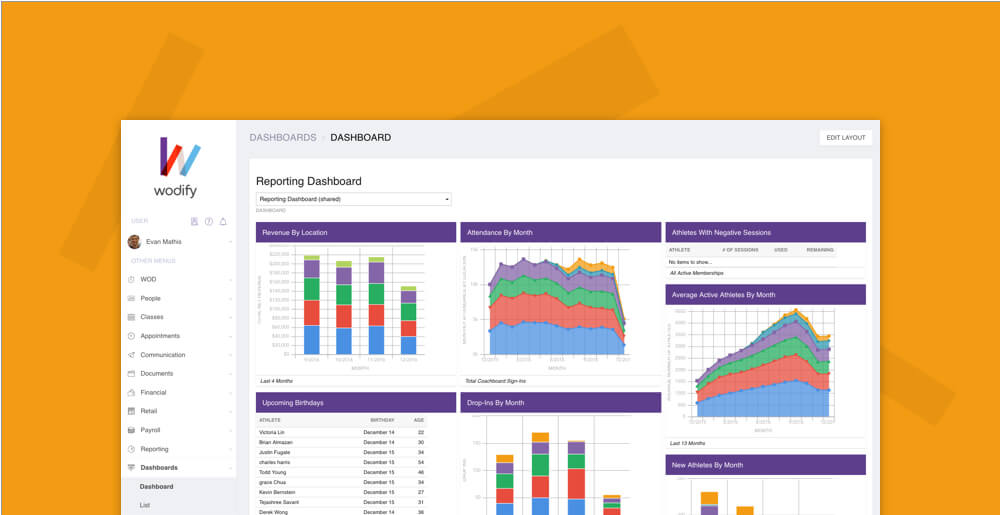Click Justin Fugate in birthdays table
The height and width of the screenshot is (515, 1000).
coord(273,453)
